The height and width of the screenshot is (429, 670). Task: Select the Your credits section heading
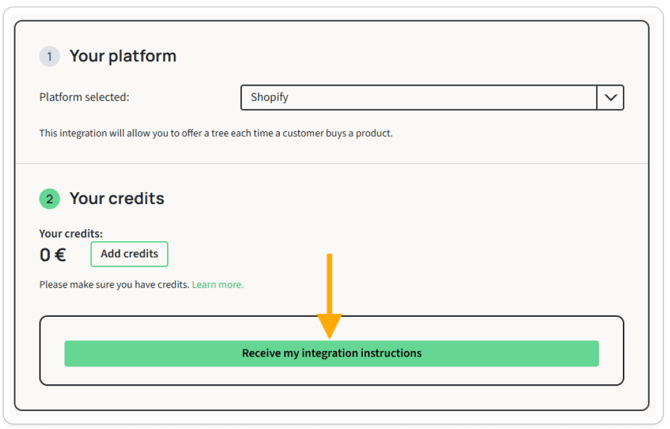[116, 198]
